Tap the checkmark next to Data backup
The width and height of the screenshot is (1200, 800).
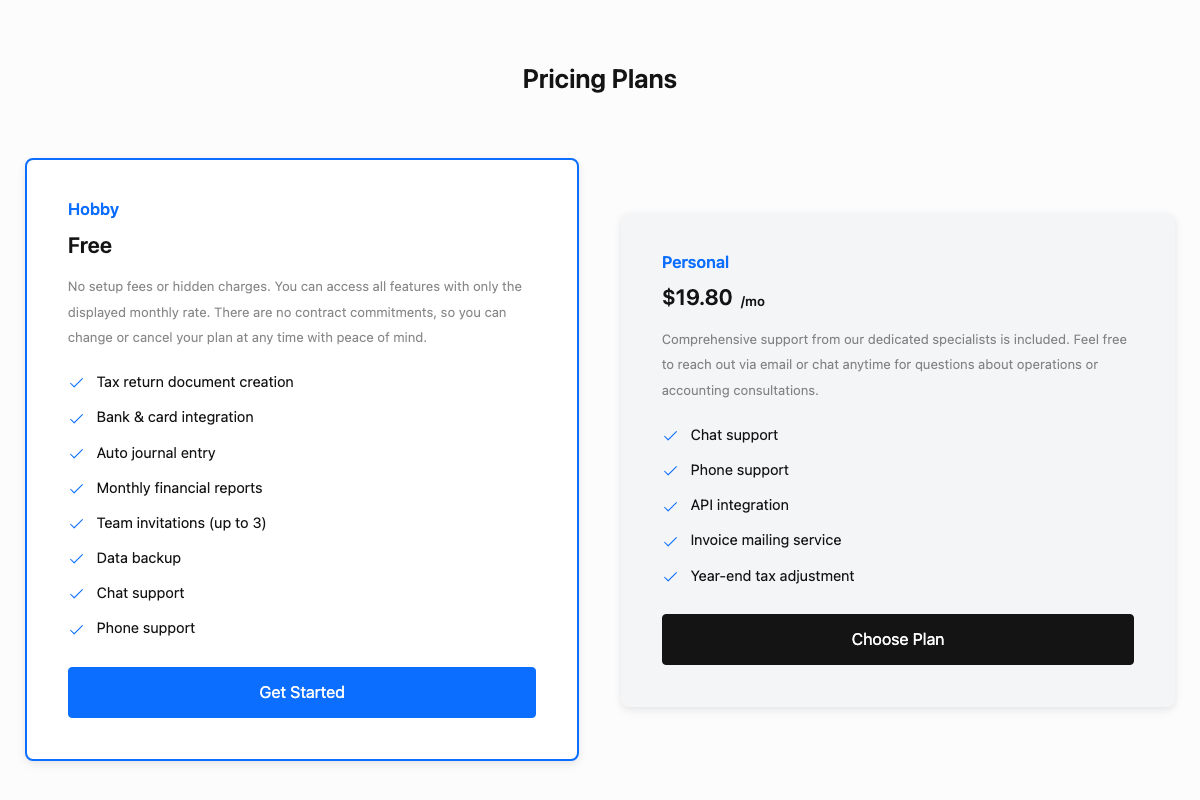[76, 559]
